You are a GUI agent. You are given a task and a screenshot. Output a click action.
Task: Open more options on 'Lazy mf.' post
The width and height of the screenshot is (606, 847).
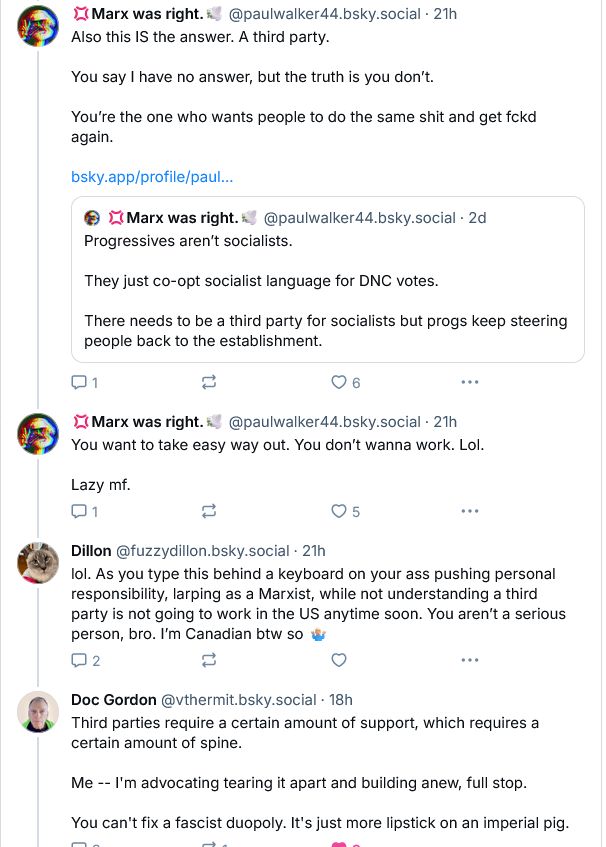(469, 511)
